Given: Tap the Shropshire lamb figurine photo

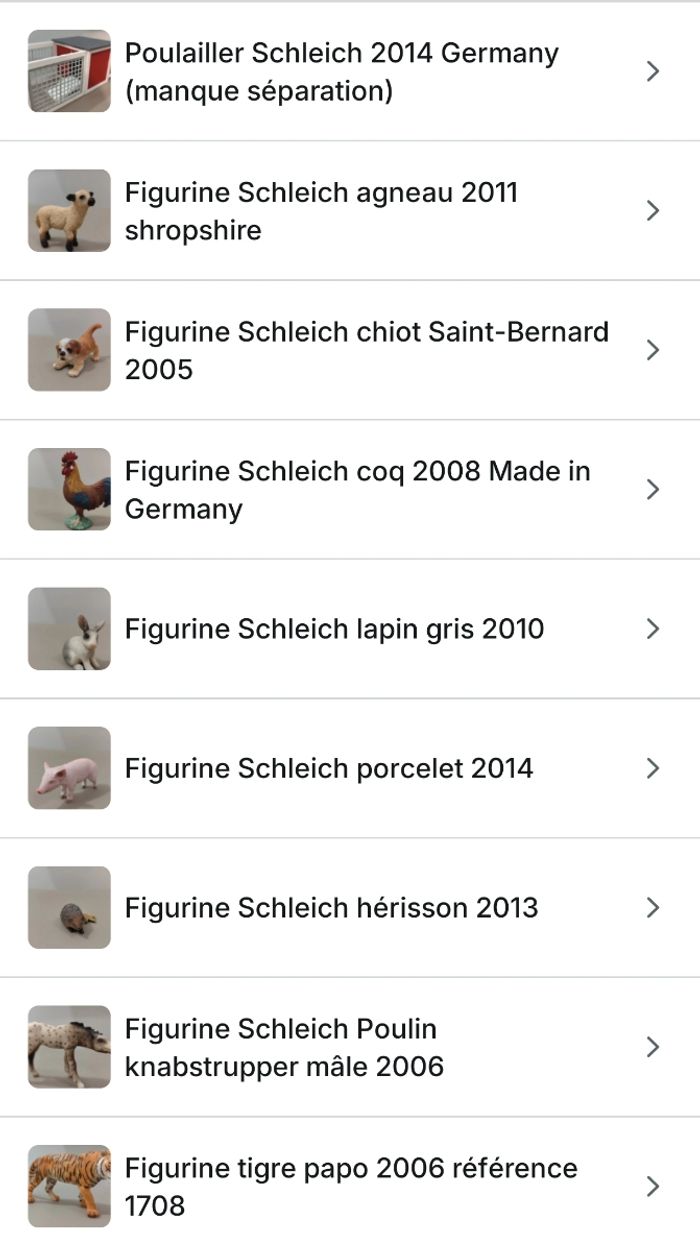Looking at the screenshot, I should (69, 210).
